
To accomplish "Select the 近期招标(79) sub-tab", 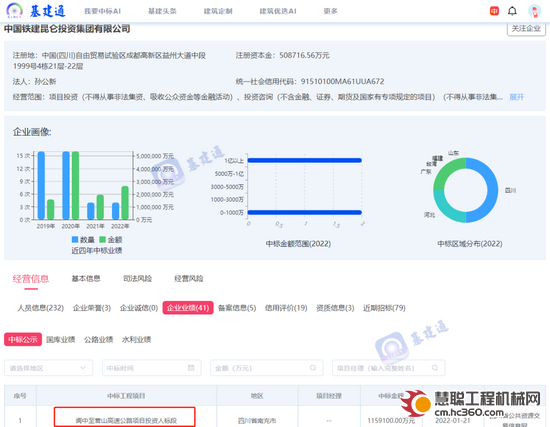I will [x=384, y=308].
